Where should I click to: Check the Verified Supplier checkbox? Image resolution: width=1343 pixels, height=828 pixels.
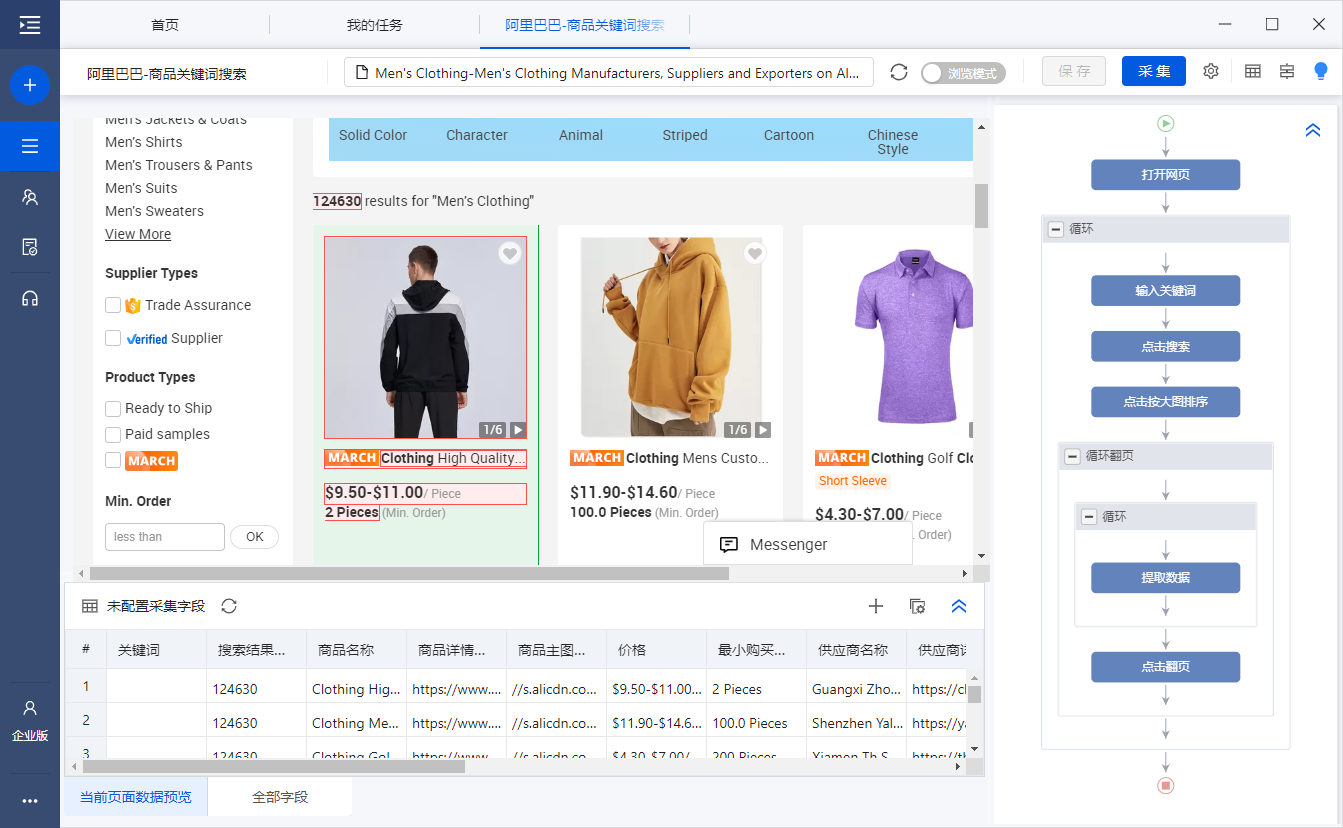click(x=113, y=338)
